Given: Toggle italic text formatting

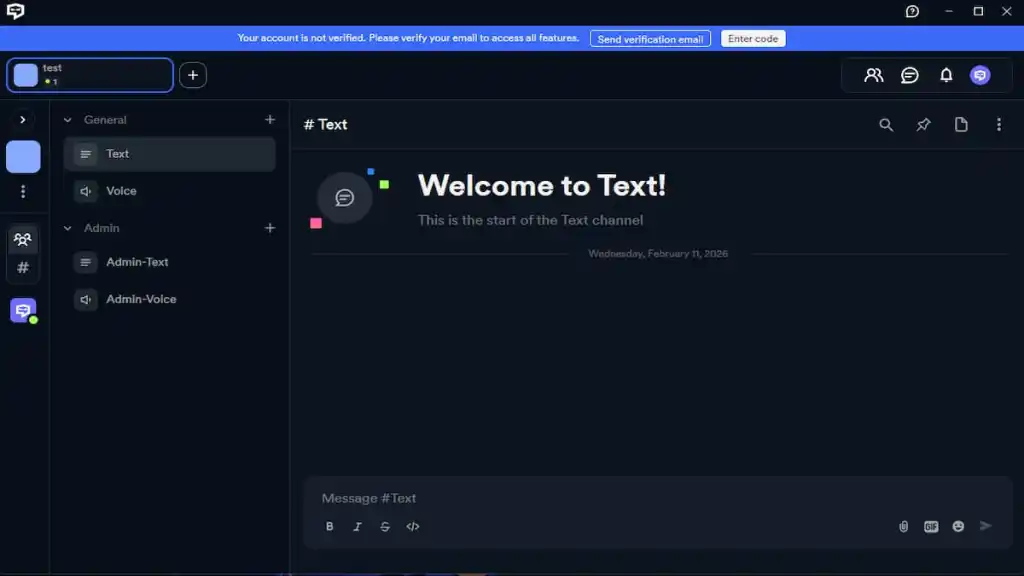Looking at the screenshot, I should tap(357, 526).
